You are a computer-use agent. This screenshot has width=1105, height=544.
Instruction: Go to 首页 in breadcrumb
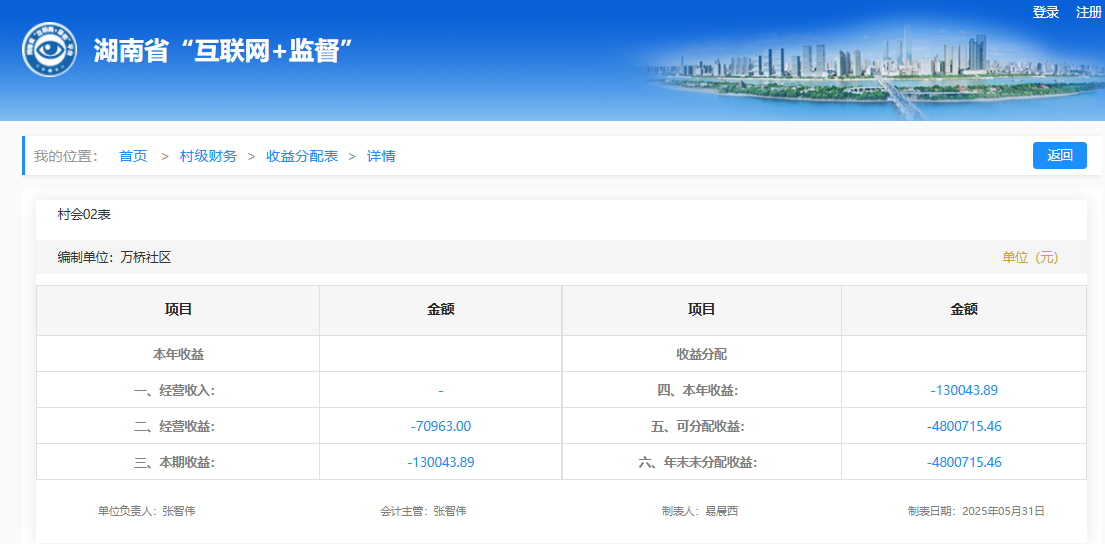[133, 156]
